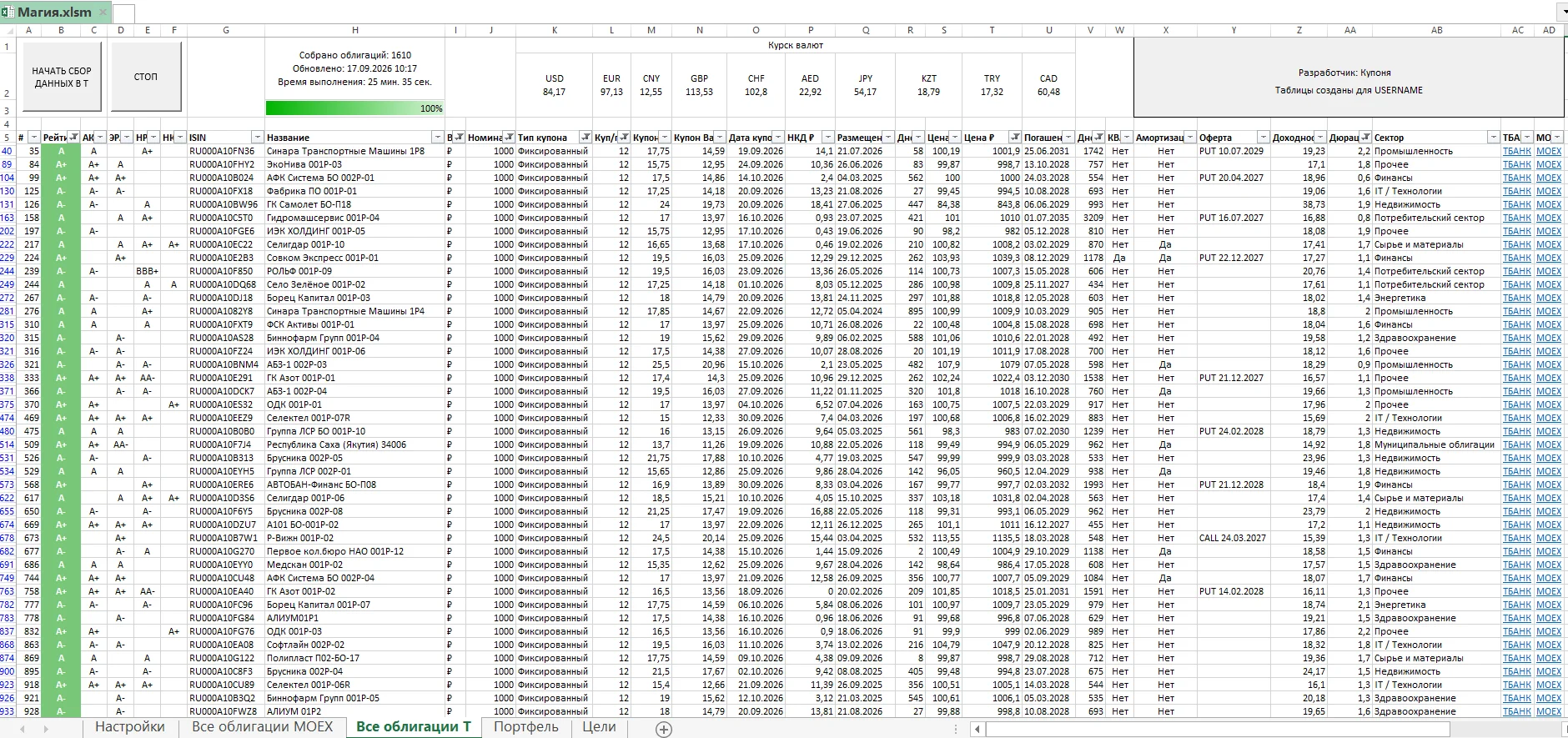The image size is (1568, 738).
Task: Expand the Погашение column filter dropdown
Action: tap(1068, 138)
